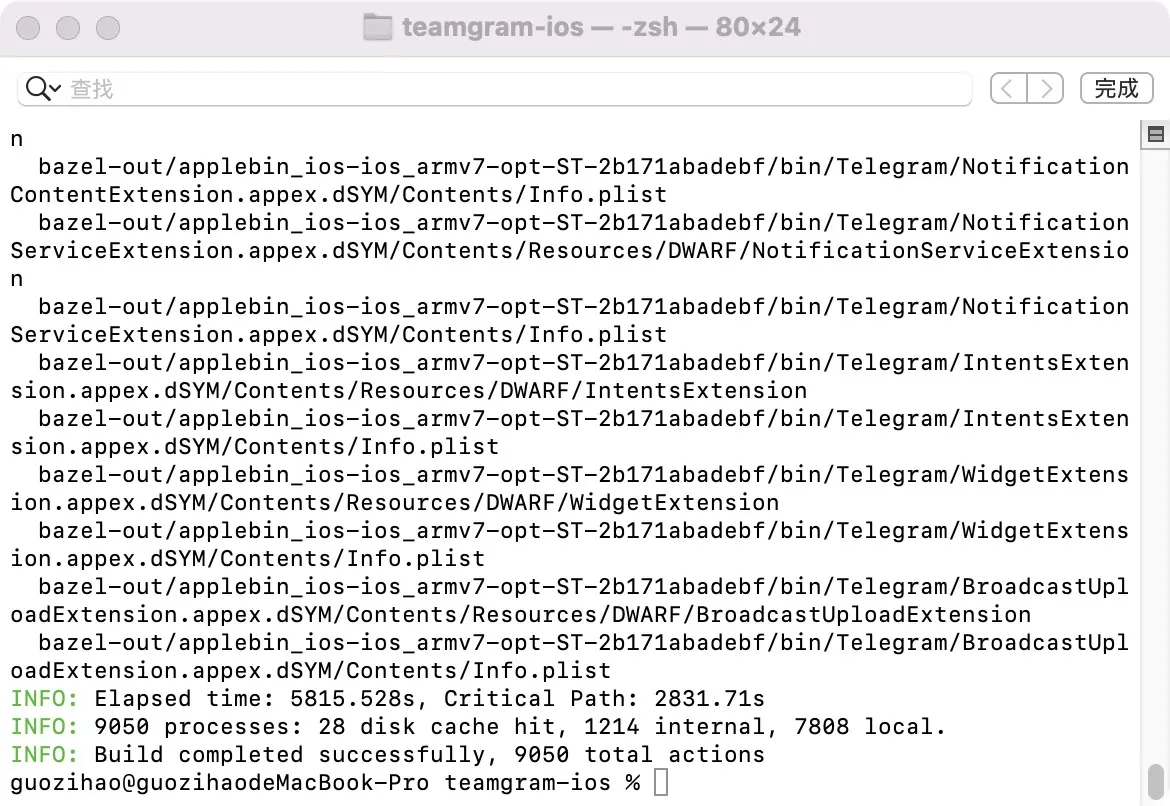Jump to next search match arrow
Screen dimensions: 1170x806
click(x=1045, y=89)
